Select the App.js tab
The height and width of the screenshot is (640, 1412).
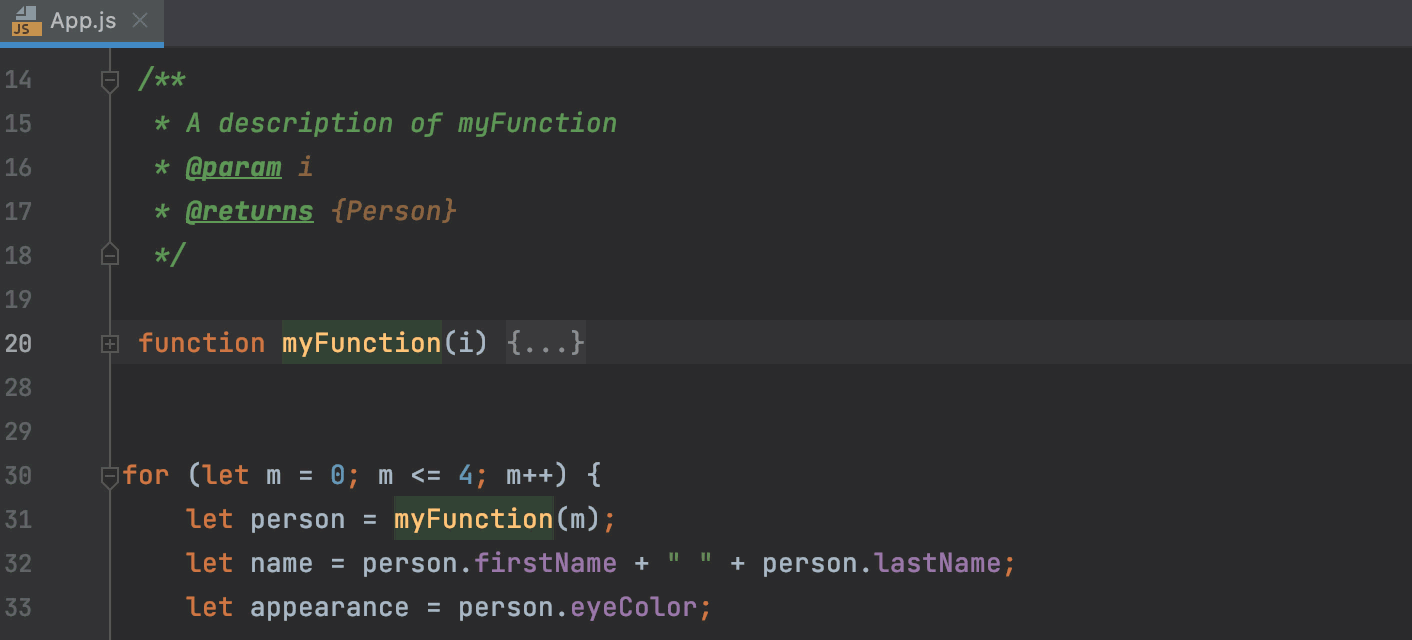pyautogui.click(x=80, y=18)
